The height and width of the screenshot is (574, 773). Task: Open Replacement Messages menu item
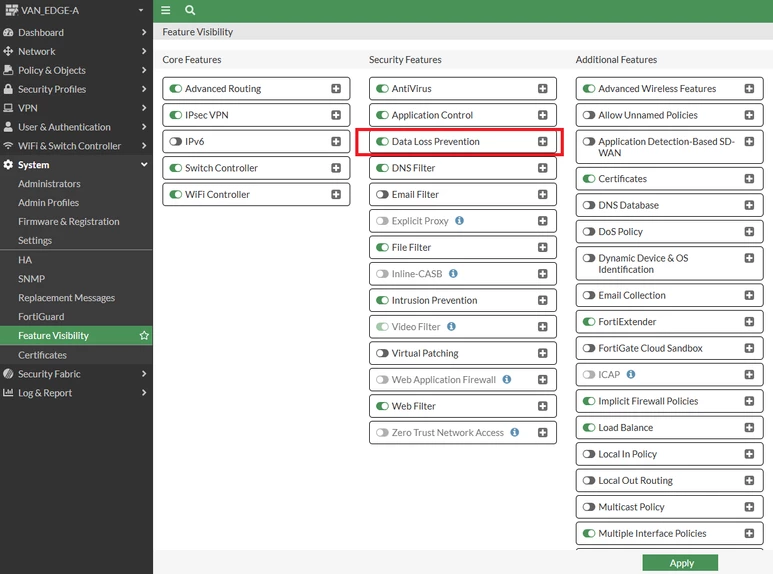(67, 298)
